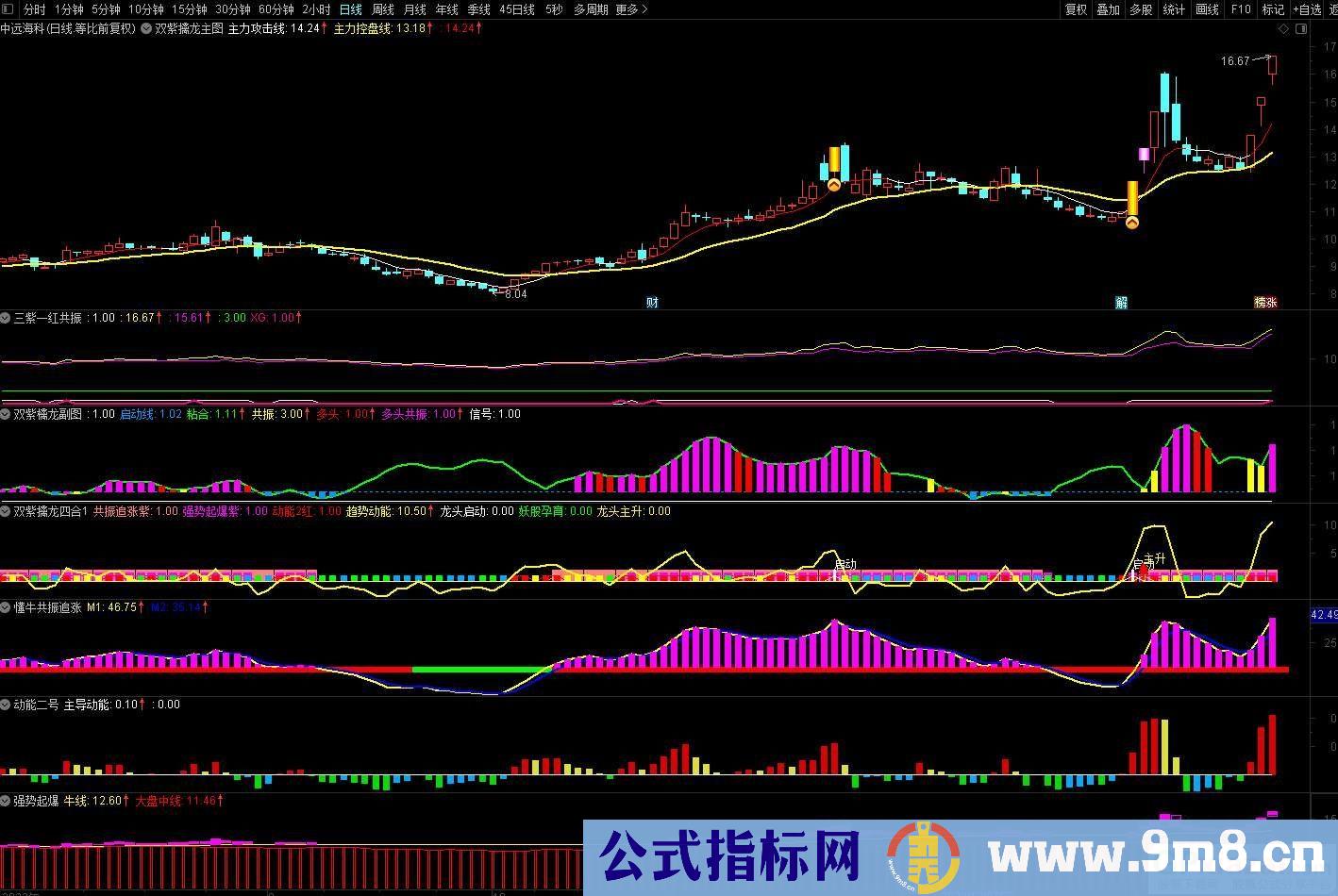Expand the 动能二号 indicator menu
This screenshot has height=896, width=1338.
pyautogui.click(x=6, y=705)
